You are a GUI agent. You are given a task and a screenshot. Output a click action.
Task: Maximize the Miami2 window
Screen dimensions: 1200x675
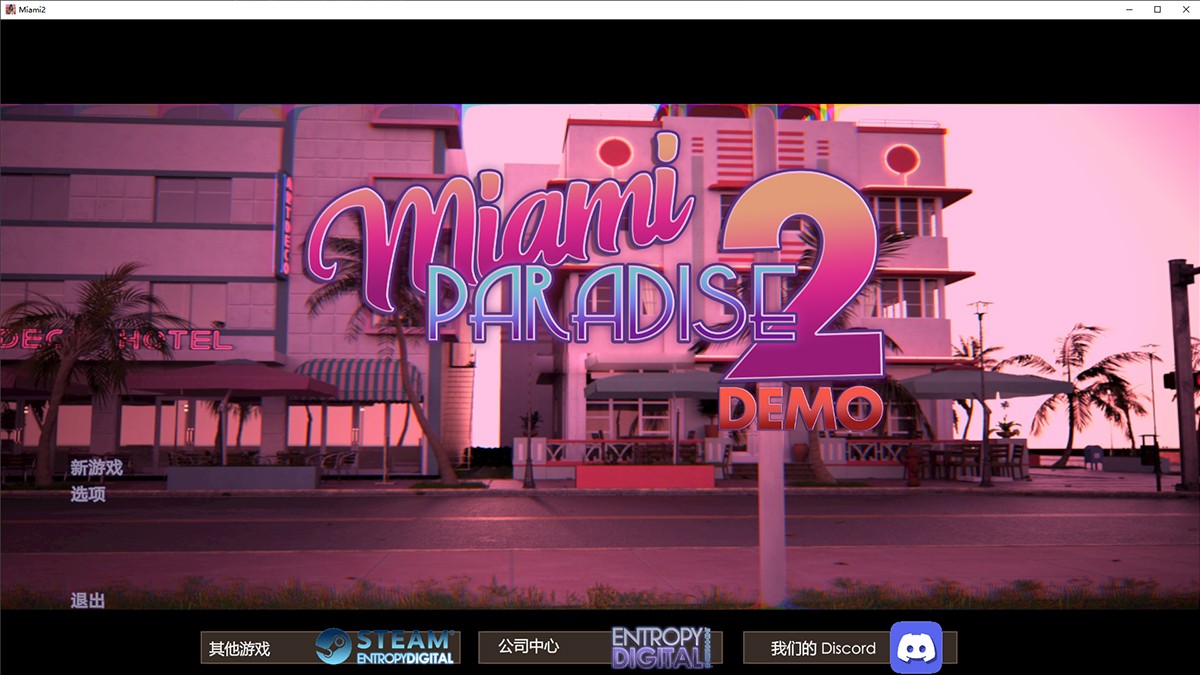click(x=1157, y=9)
